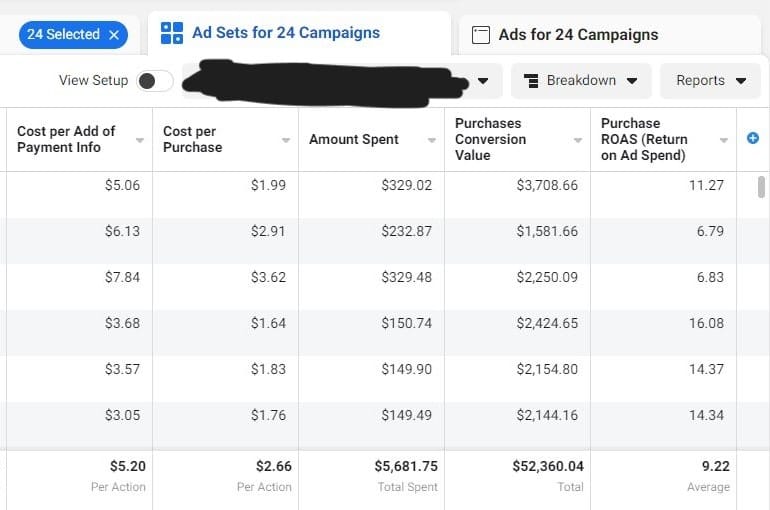Screen dimensions: 770x510
Task: Select the $3,708.66 conversion value cell
Action: tap(547, 185)
